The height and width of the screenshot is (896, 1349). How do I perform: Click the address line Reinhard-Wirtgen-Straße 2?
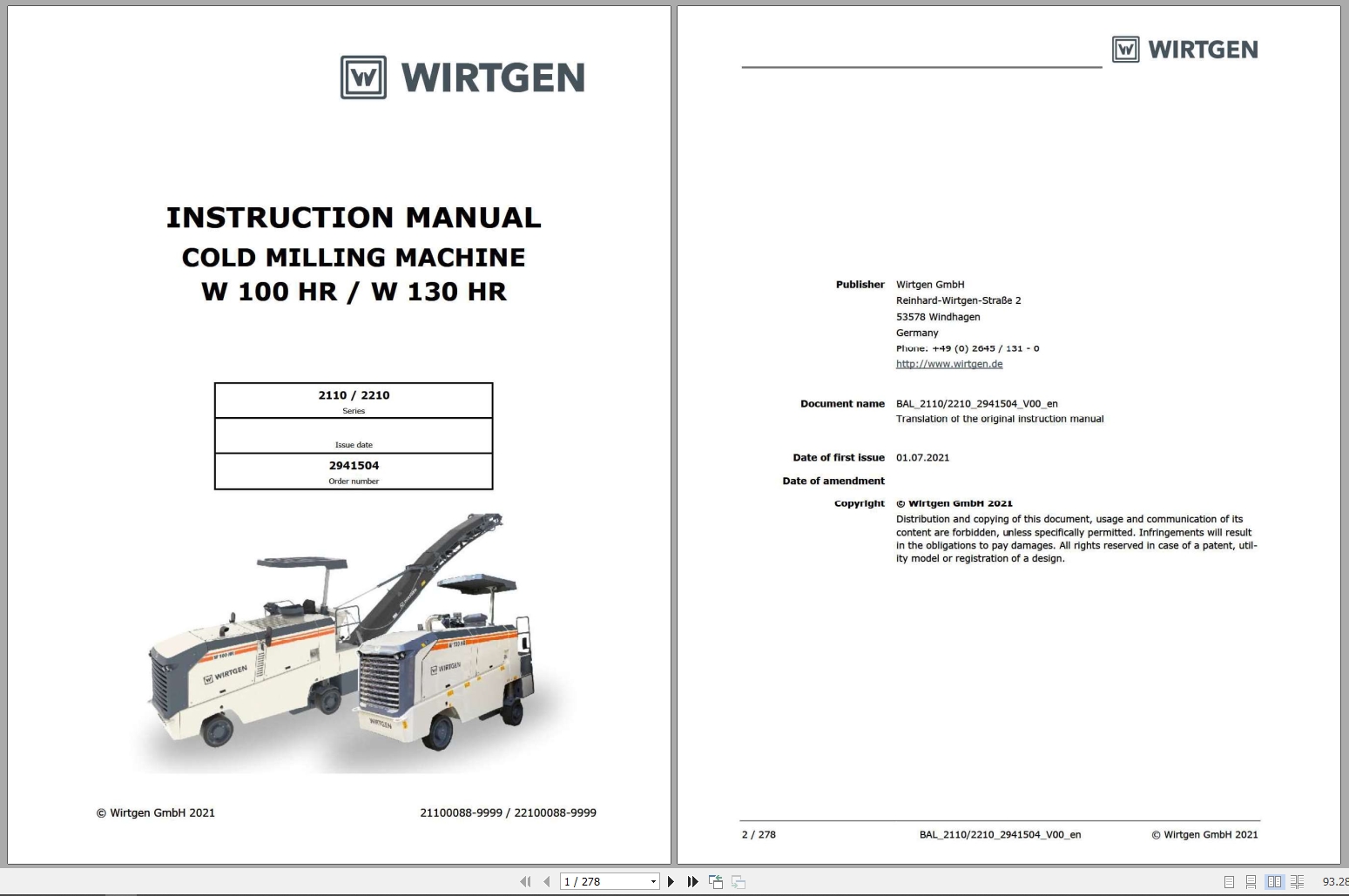pyautogui.click(x=959, y=300)
